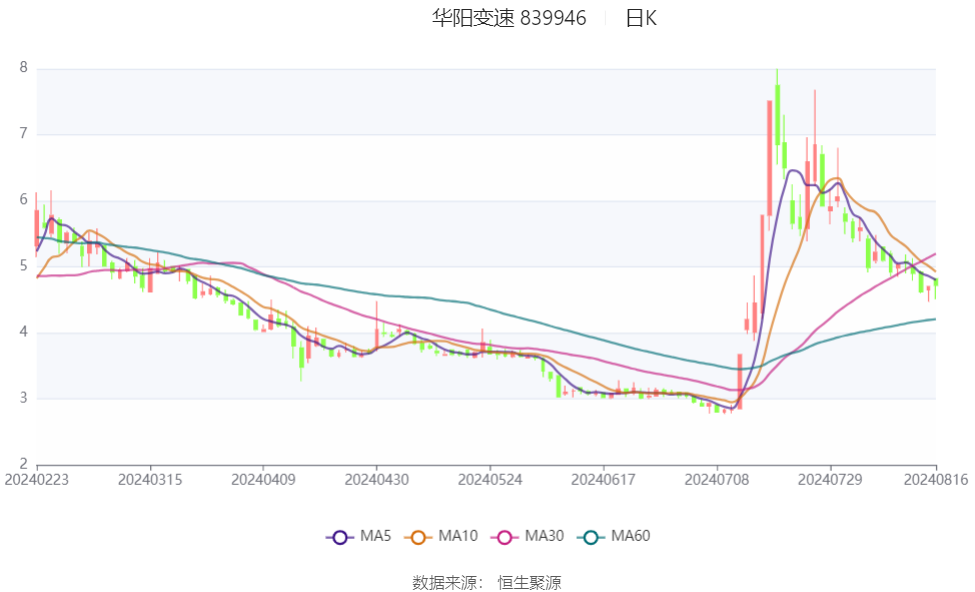The width and height of the screenshot is (975, 592).
Task: Click the tallest green candlestick reaching 8
Action: point(777,116)
